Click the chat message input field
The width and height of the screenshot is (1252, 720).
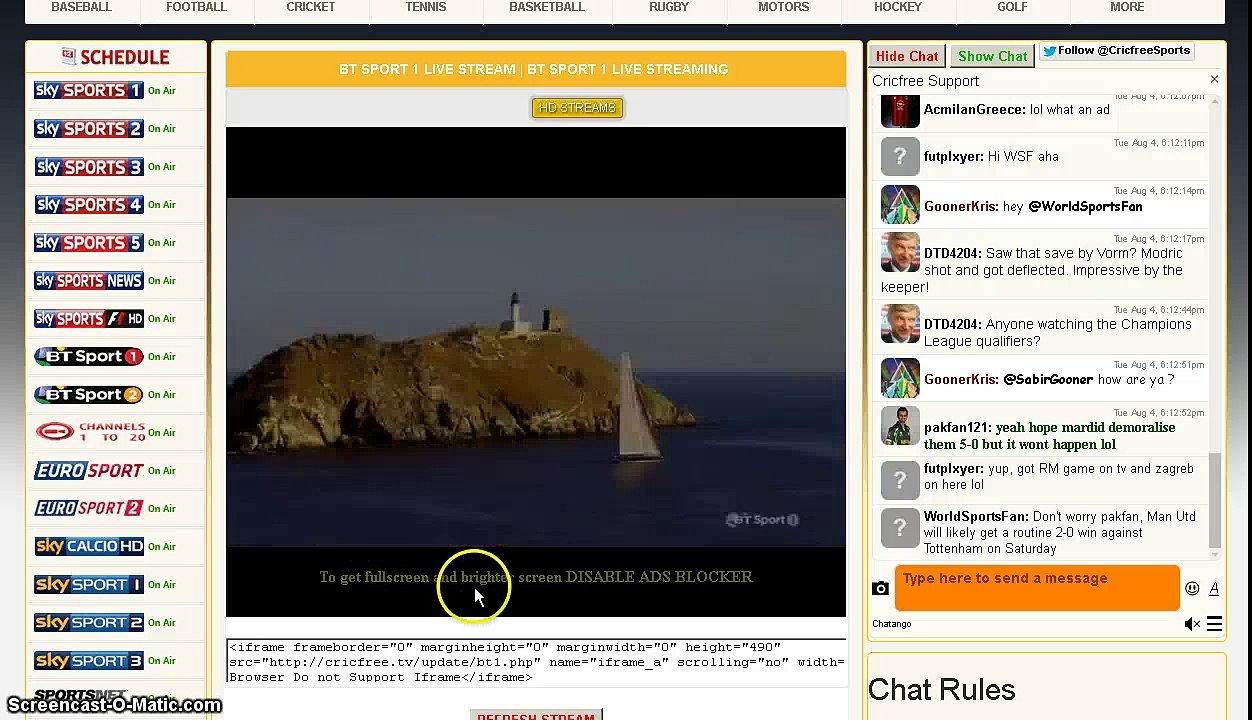1037,588
